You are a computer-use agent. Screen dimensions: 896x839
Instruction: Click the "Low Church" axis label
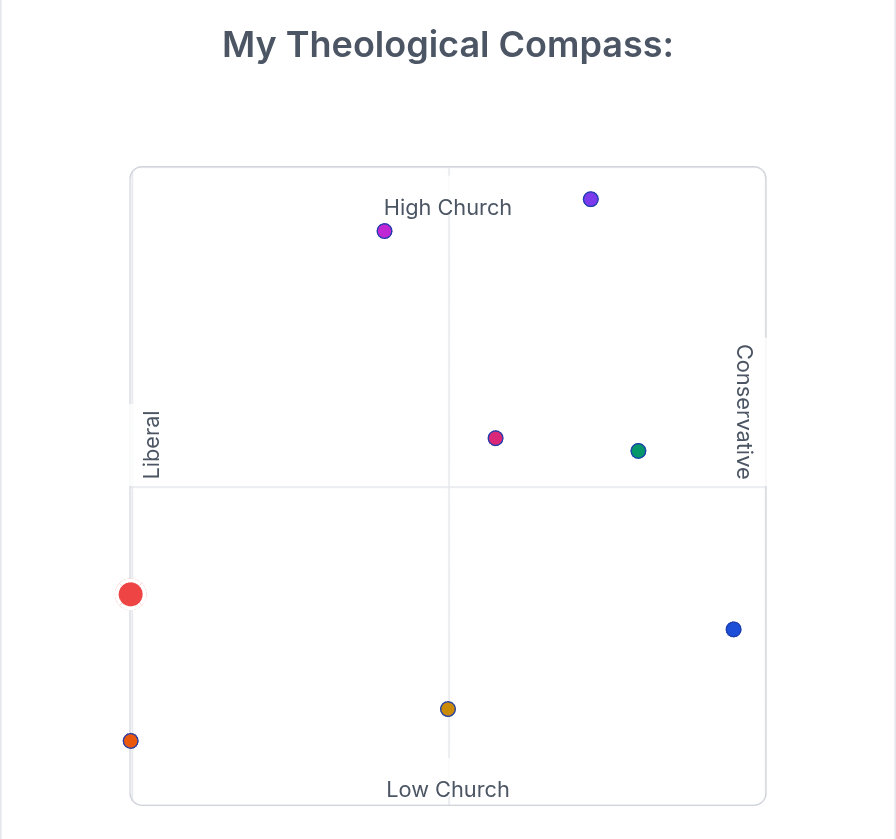click(x=447, y=790)
